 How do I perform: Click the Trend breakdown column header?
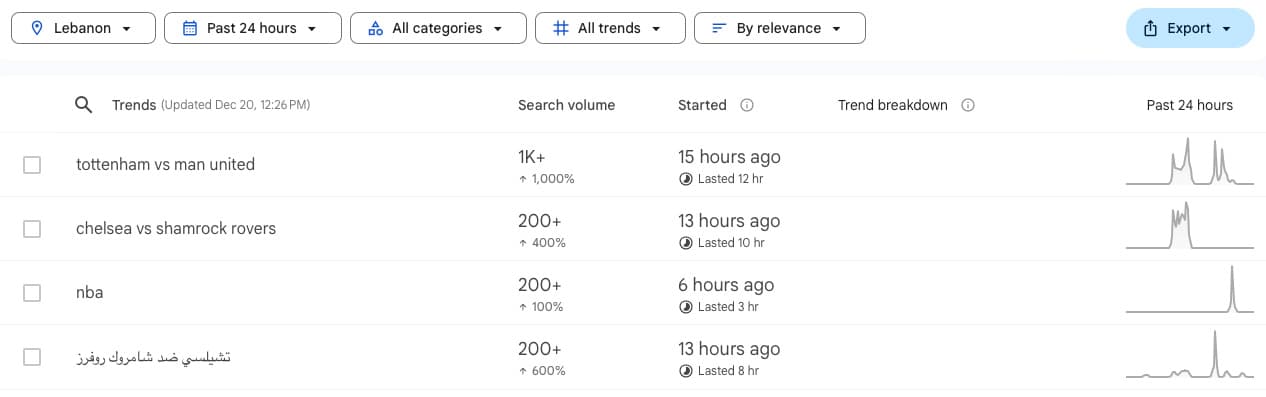(892, 105)
